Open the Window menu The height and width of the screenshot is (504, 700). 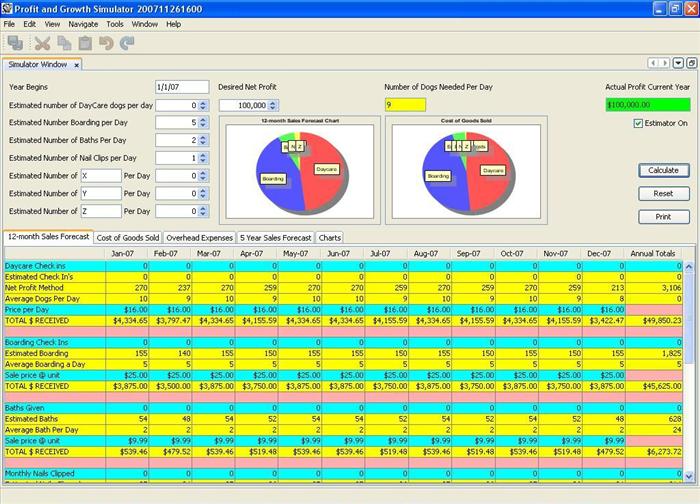pos(144,24)
